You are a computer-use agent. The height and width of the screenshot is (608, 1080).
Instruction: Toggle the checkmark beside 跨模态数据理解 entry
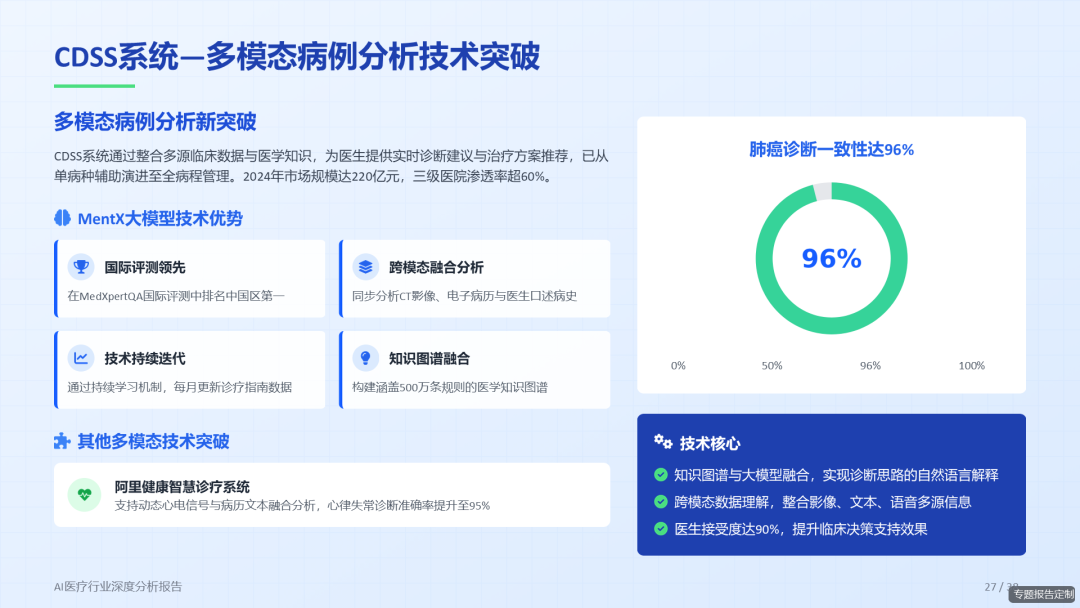(x=661, y=502)
